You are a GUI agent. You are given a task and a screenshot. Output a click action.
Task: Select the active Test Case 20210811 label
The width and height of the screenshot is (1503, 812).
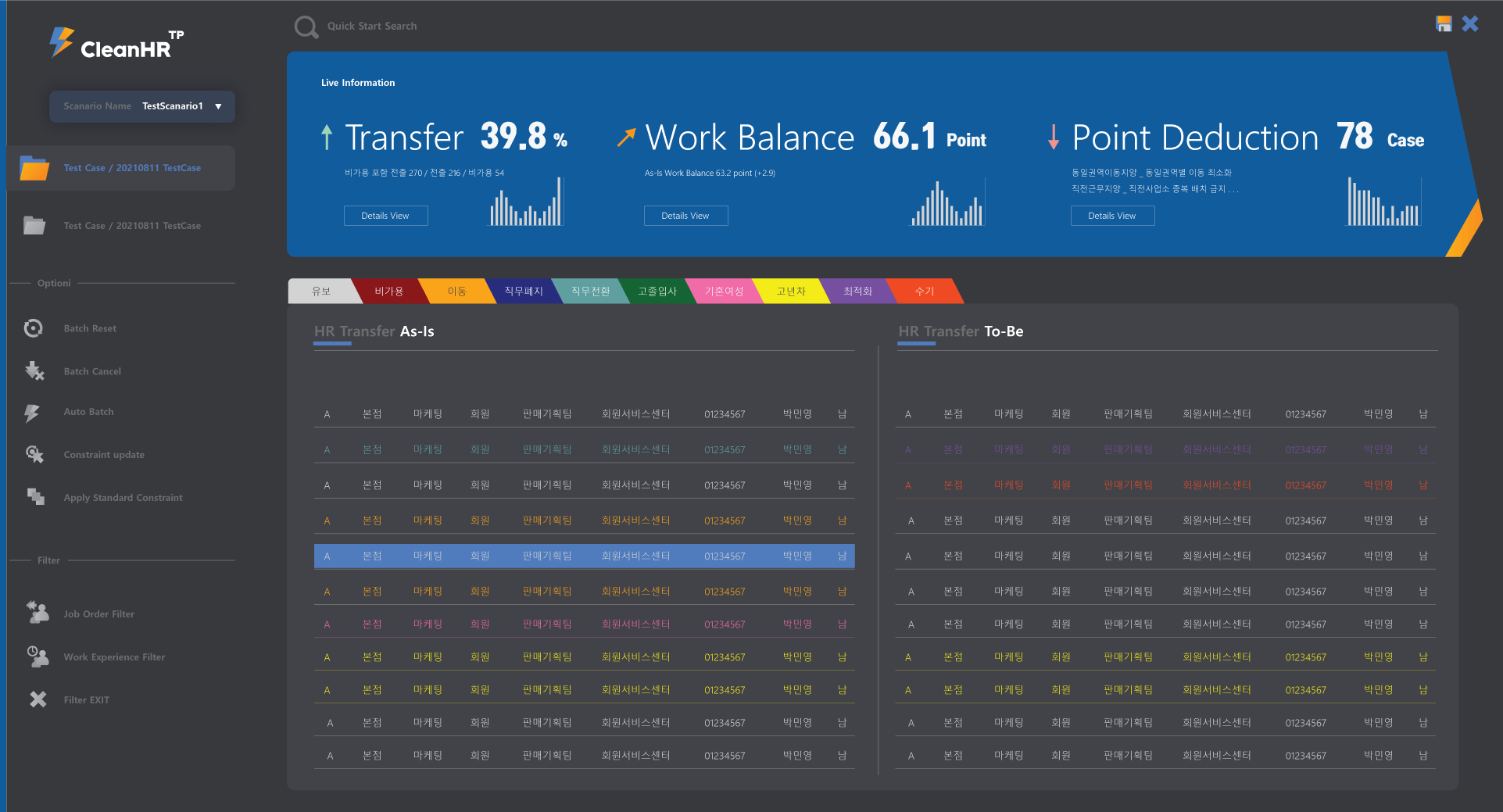(132, 168)
